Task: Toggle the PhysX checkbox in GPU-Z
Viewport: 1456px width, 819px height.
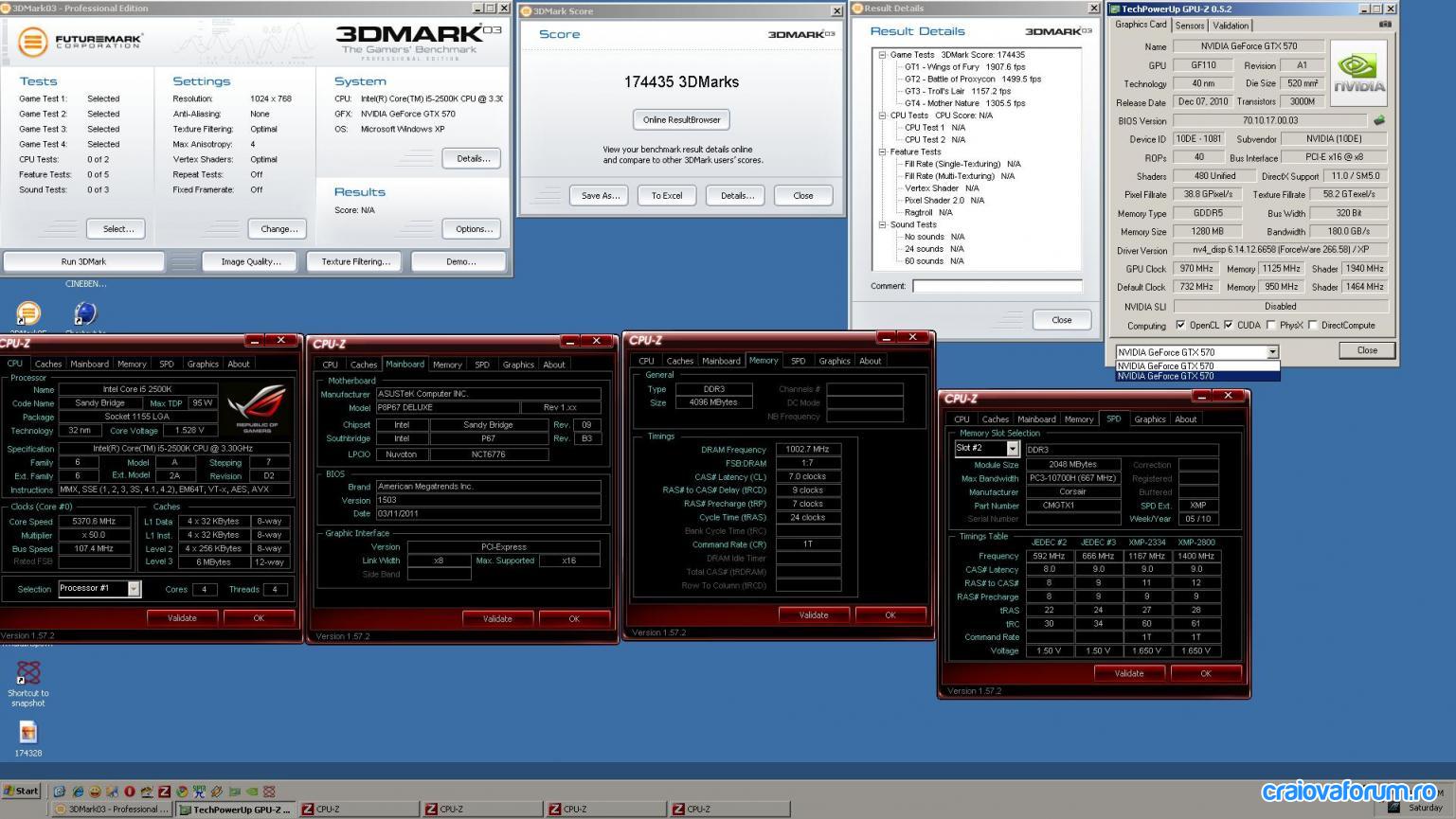Action: (x=1271, y=325)
